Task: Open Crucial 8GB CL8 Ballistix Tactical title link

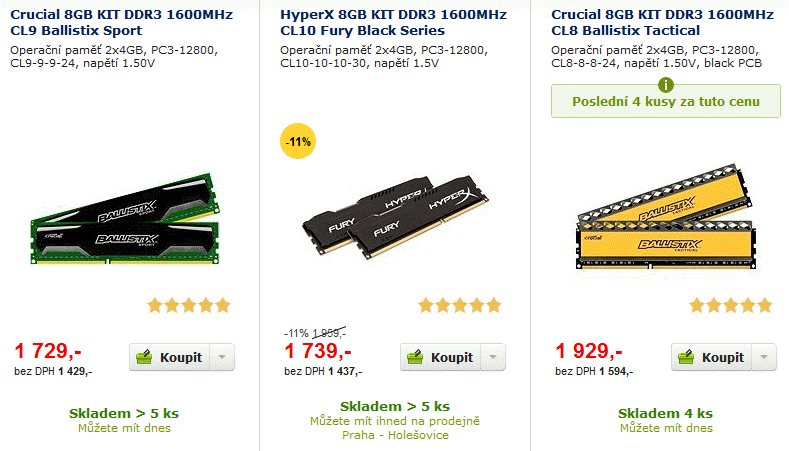Action: pyautogui.click(x=663, y=22)
